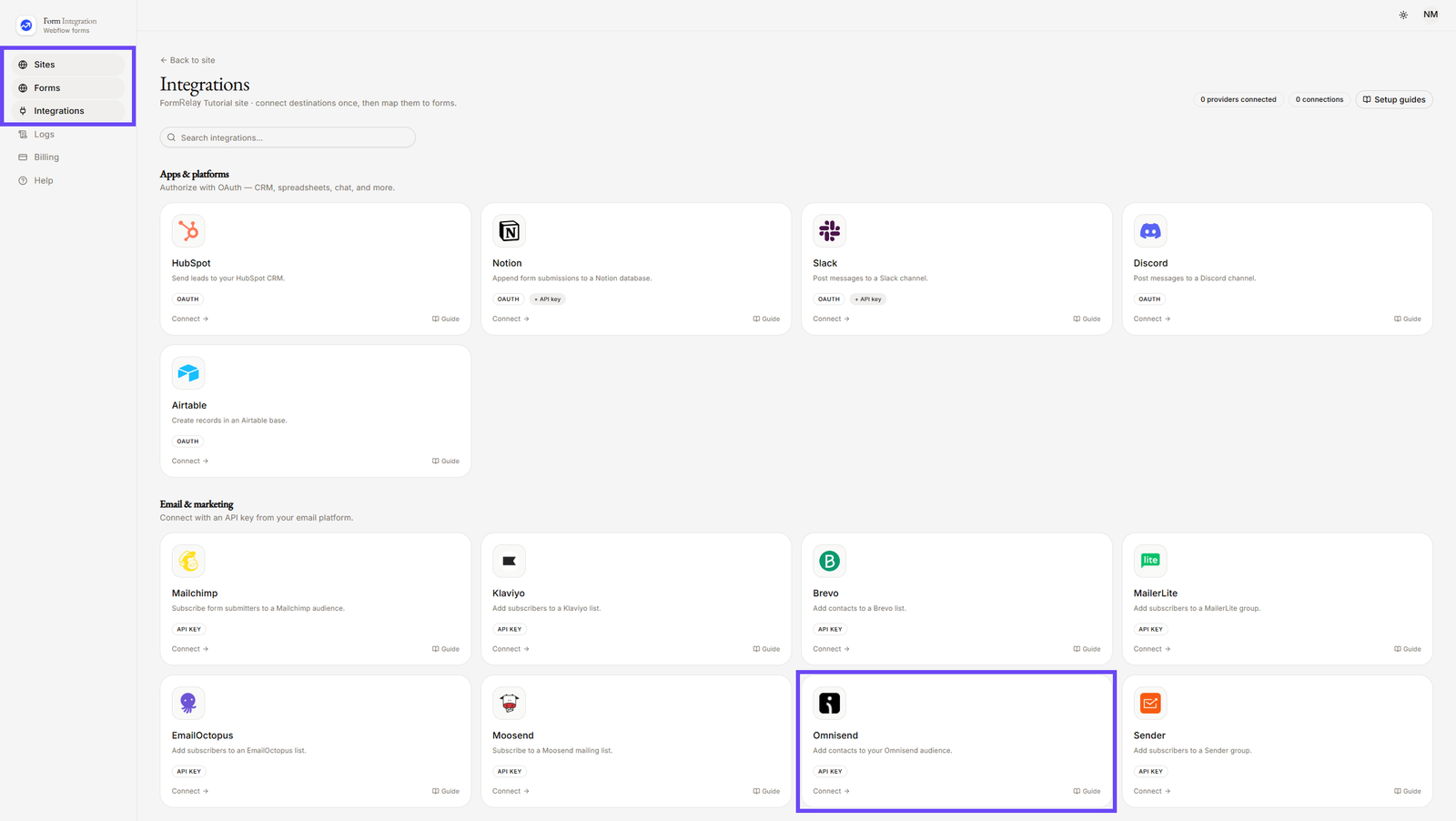Image resolution: width=1456 pixels, height=821 pixels.
Task: Connect Omnisend
Action: point(832,791)
